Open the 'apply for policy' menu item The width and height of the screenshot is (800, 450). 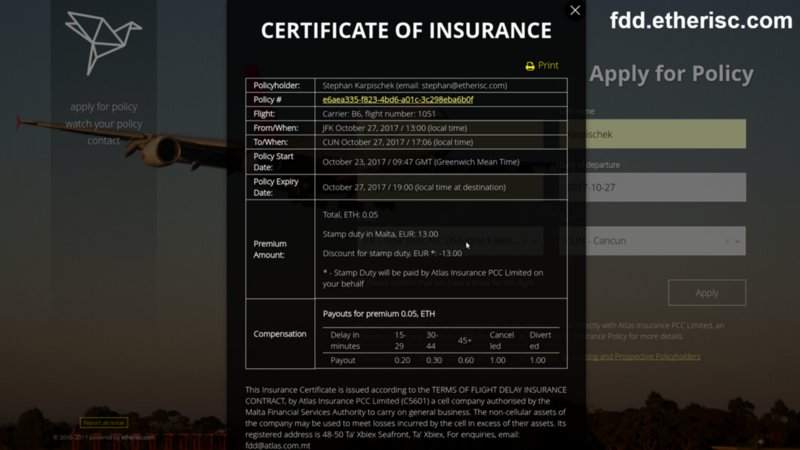(104, 107)
